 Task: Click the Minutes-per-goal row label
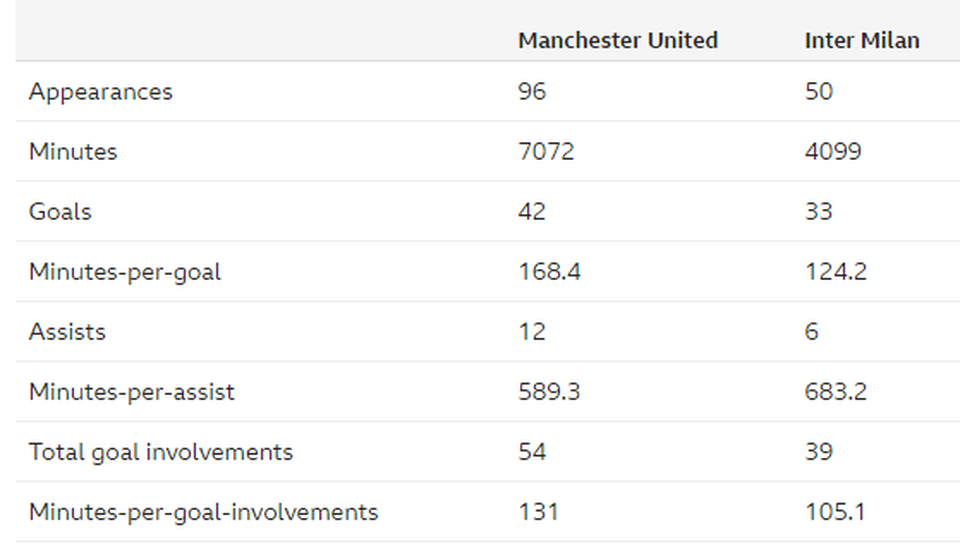pyautogui.click(x=125, y=272)
